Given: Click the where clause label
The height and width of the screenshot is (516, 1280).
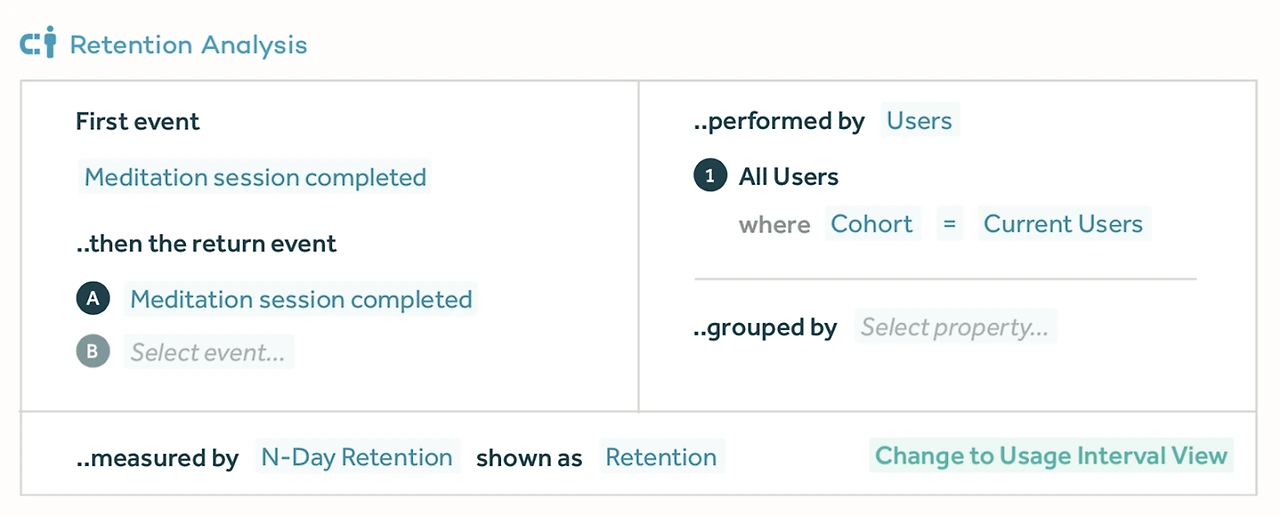Looking at the screenshot, I should pyautogui.click(x=774, y=224).
